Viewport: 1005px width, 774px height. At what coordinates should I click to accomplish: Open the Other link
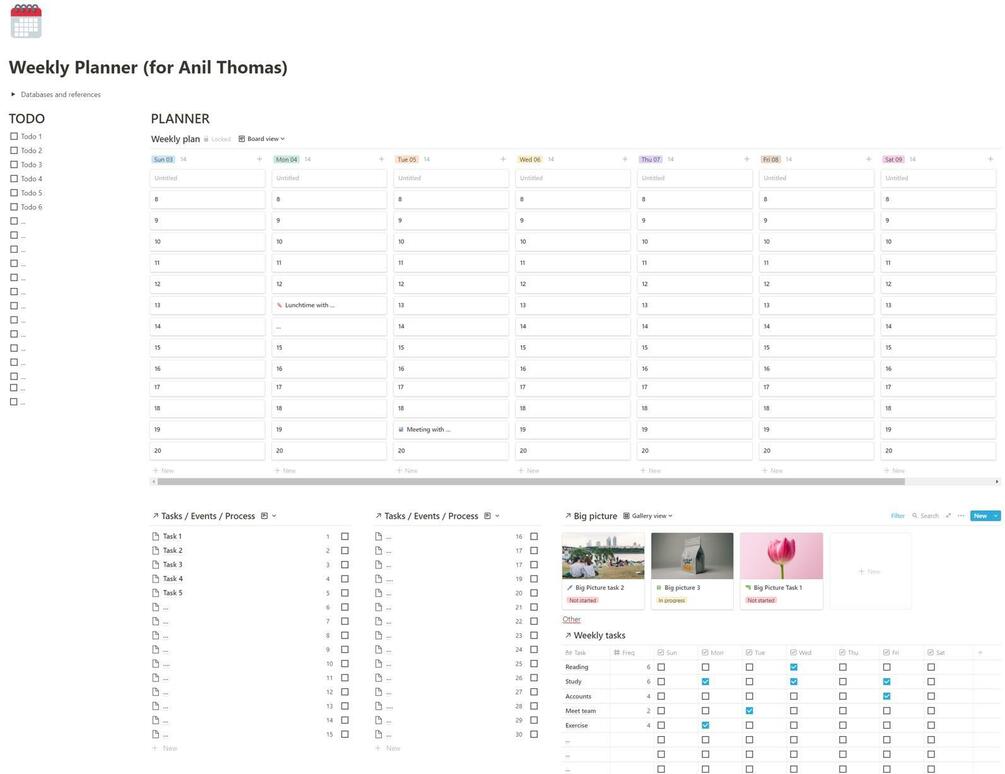tap(571, 619)
